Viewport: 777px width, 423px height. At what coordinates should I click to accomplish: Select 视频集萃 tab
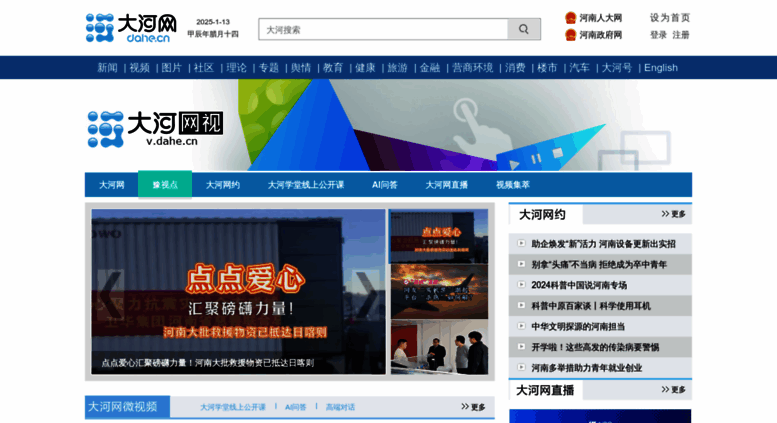click(x=513, y=185)
